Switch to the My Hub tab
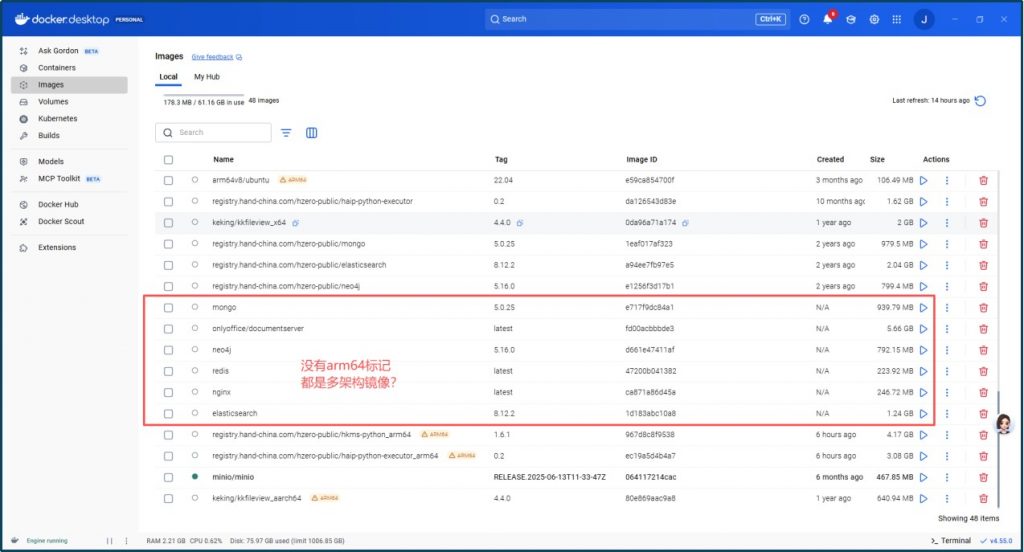1024x552 pixels. coord(207,77)
